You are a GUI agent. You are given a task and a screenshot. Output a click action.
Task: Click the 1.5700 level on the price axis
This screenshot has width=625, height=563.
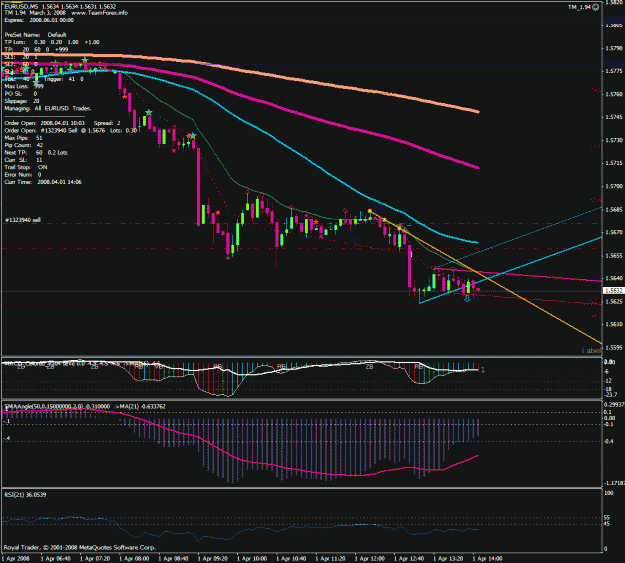click(614, 186)
